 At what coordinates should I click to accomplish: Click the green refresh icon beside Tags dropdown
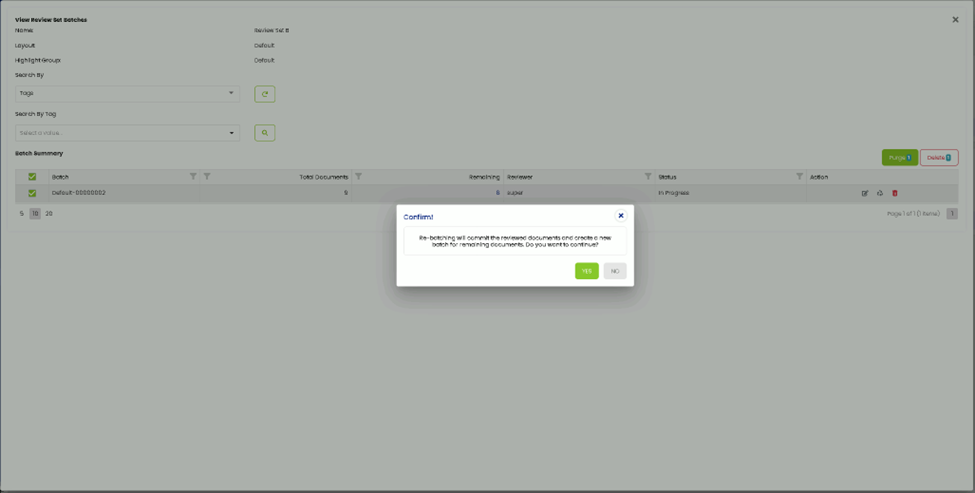tap(265, 94)
